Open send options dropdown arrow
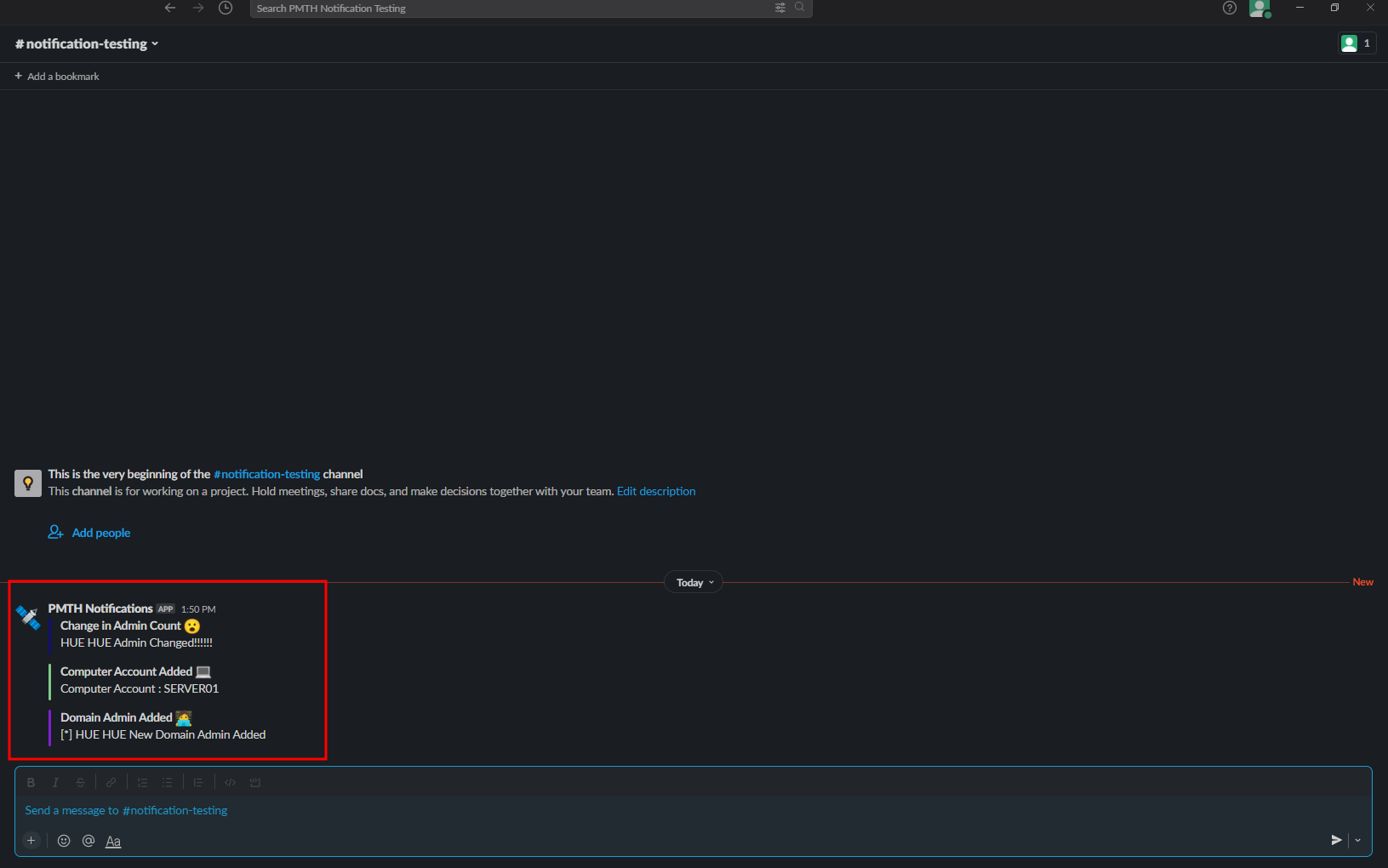Screen dimensions: 1388x868 (1358, 840)
